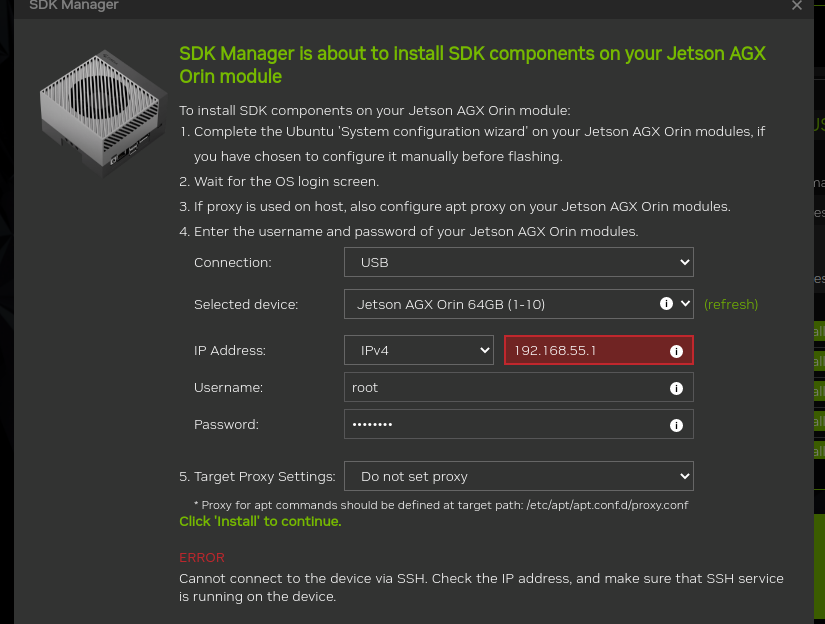Click the SDK Manager title bar text
Image resolution: width=825 pixels, height=624 pixels.
(74, 5)
